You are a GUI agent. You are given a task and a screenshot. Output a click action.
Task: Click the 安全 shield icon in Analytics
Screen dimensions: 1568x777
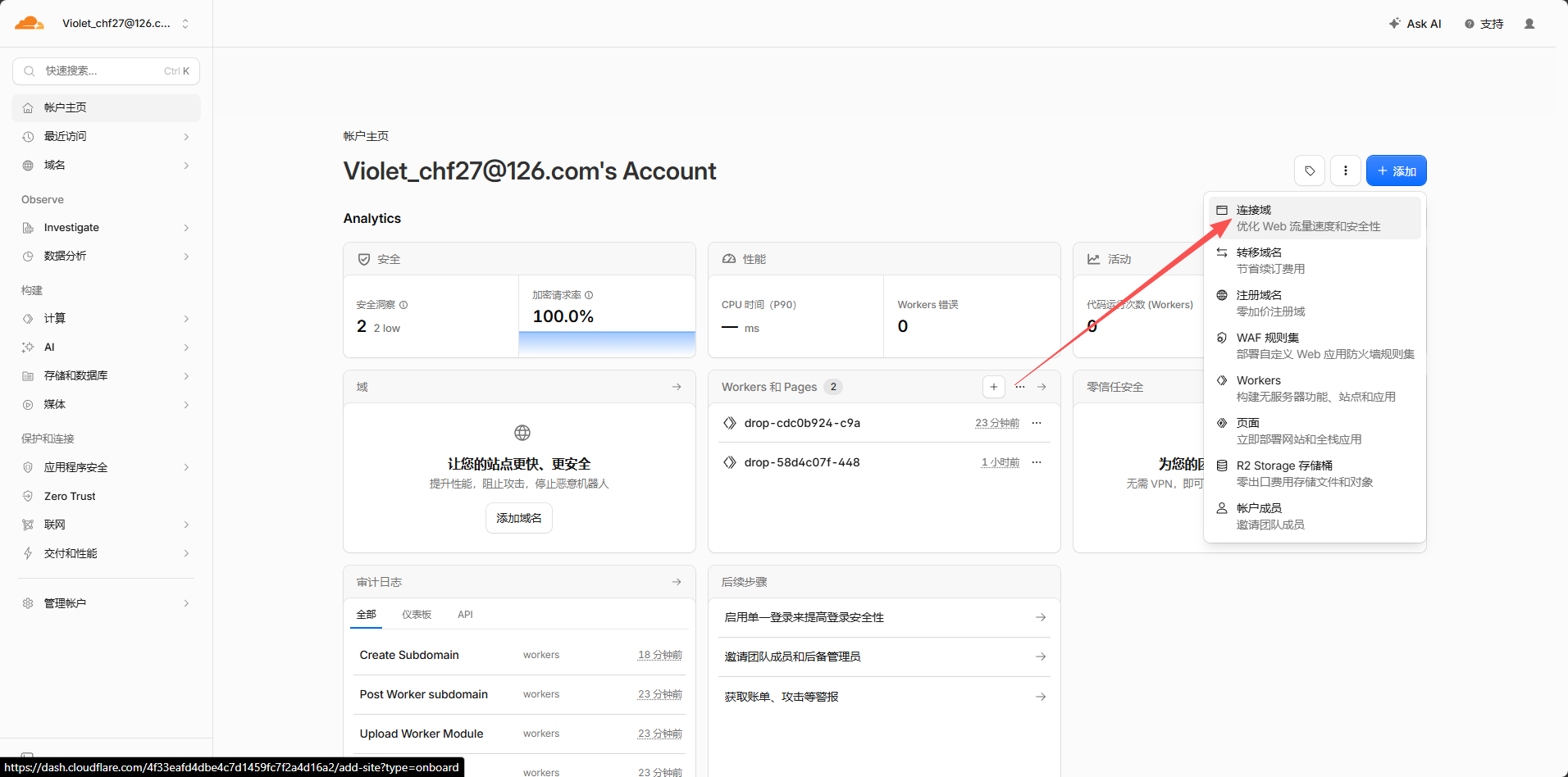tap(364, 259)
